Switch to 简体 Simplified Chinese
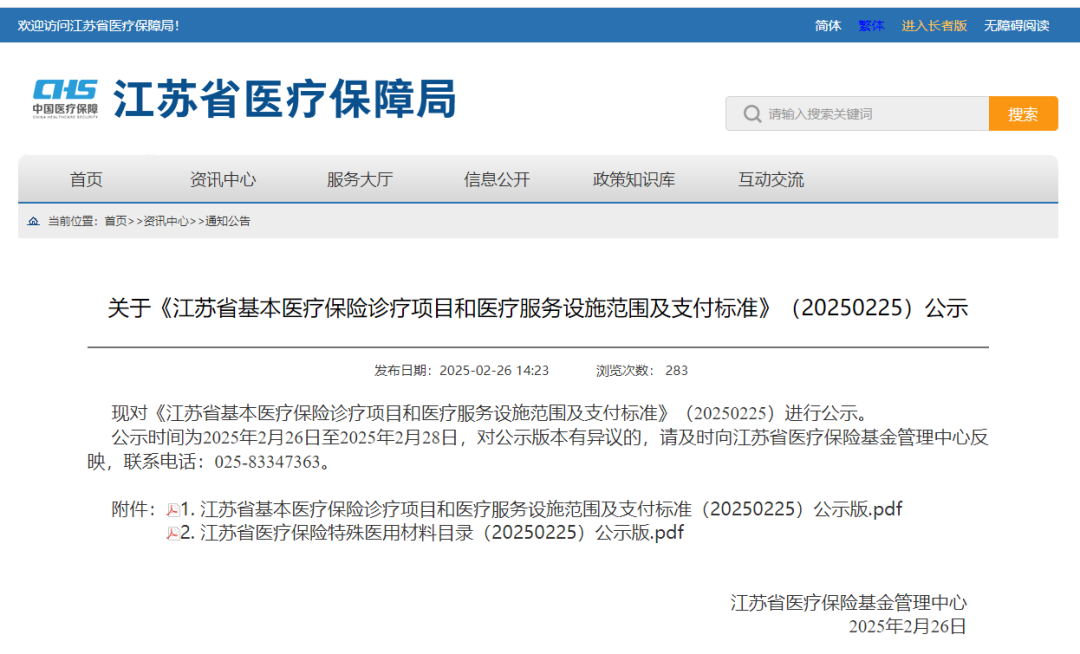 pyautogui.click(x=828, y=25)
